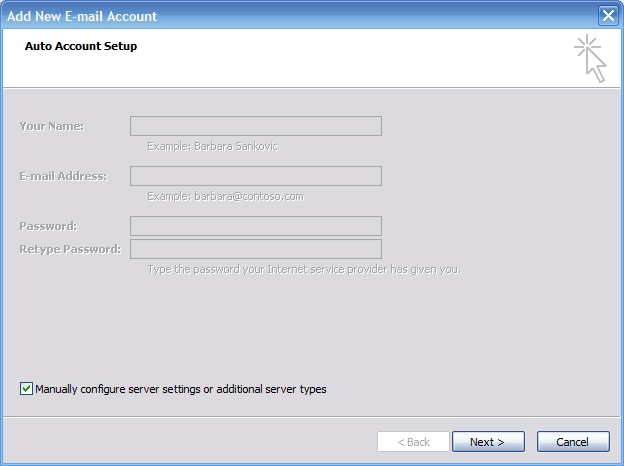The width and height of the screenshot is (624, 466).
Task: Click the 'Retype Password:' label
Action: point(69,249)
